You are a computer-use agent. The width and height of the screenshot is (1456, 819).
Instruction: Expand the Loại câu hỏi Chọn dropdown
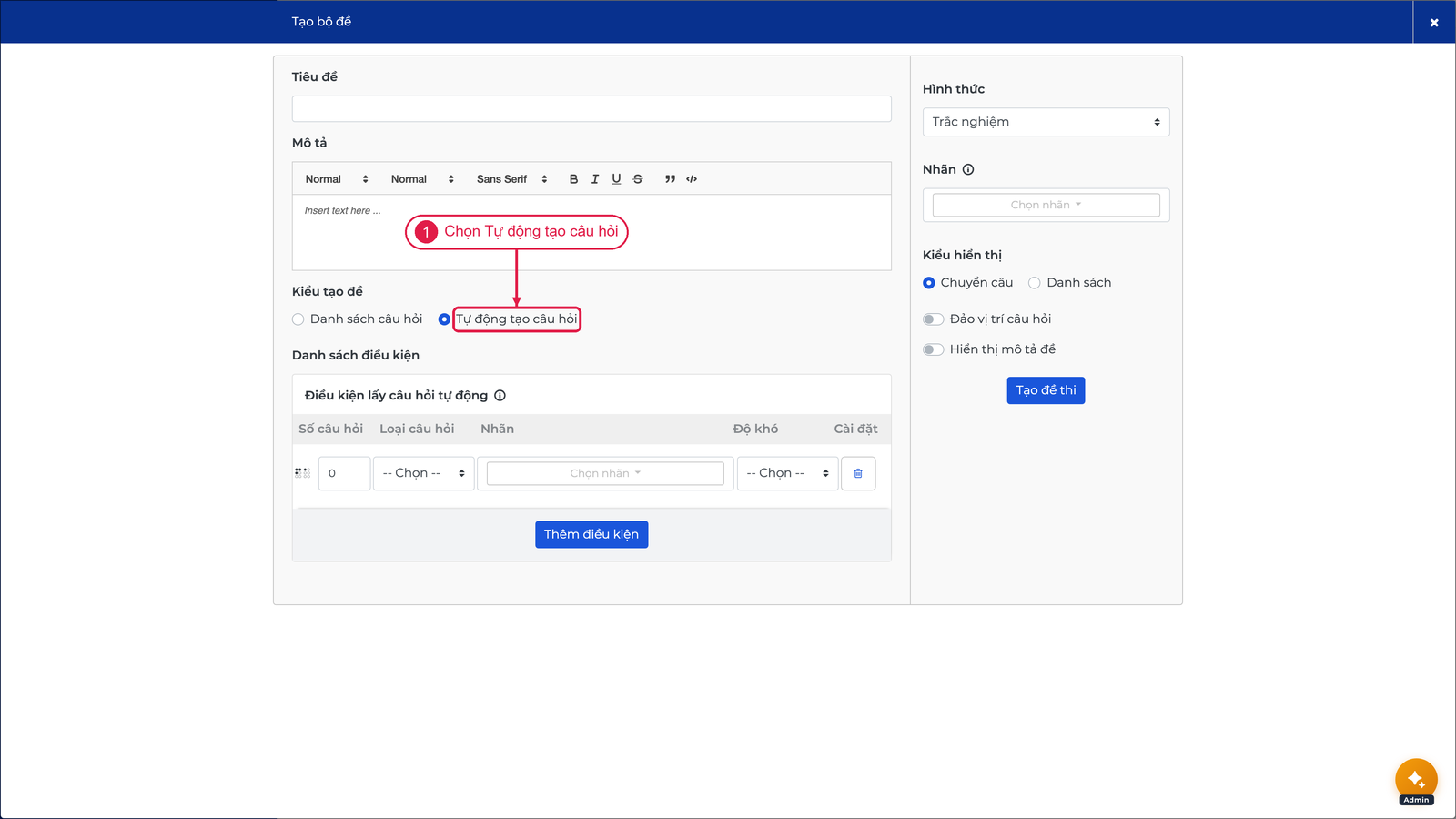(x=423, y=473)
